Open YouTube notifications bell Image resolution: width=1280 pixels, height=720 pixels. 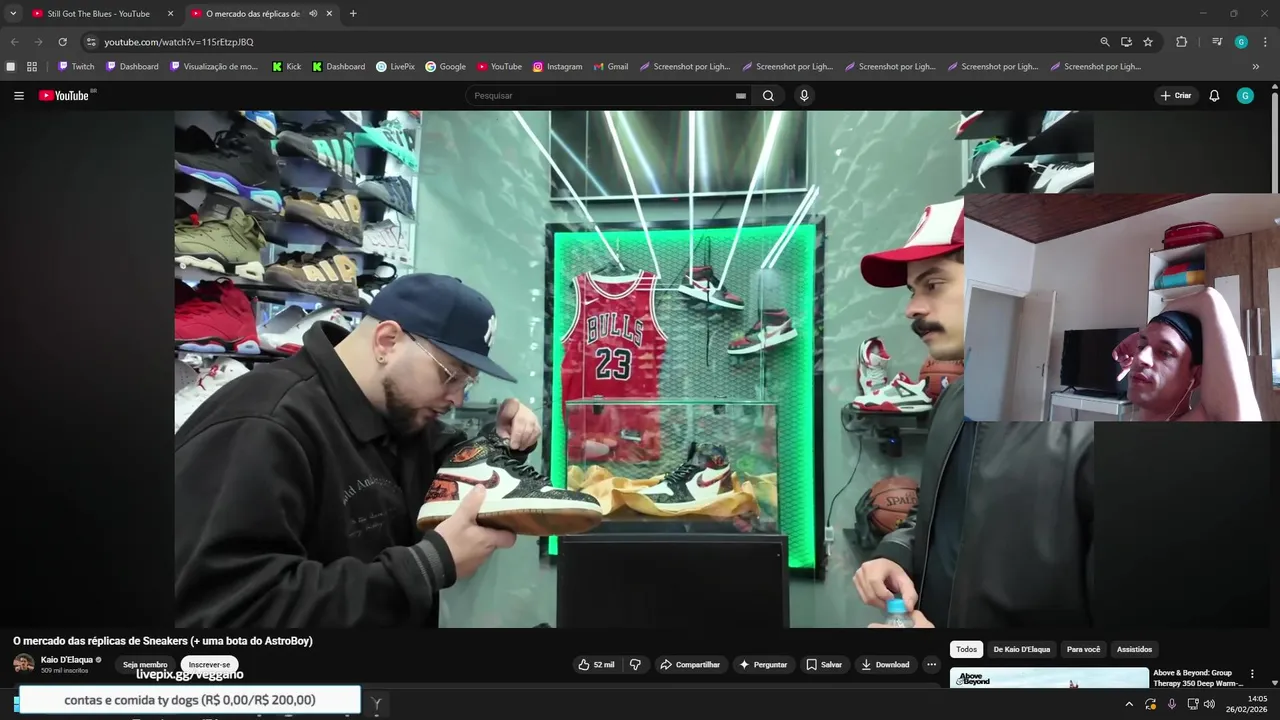click(1214, 96)
